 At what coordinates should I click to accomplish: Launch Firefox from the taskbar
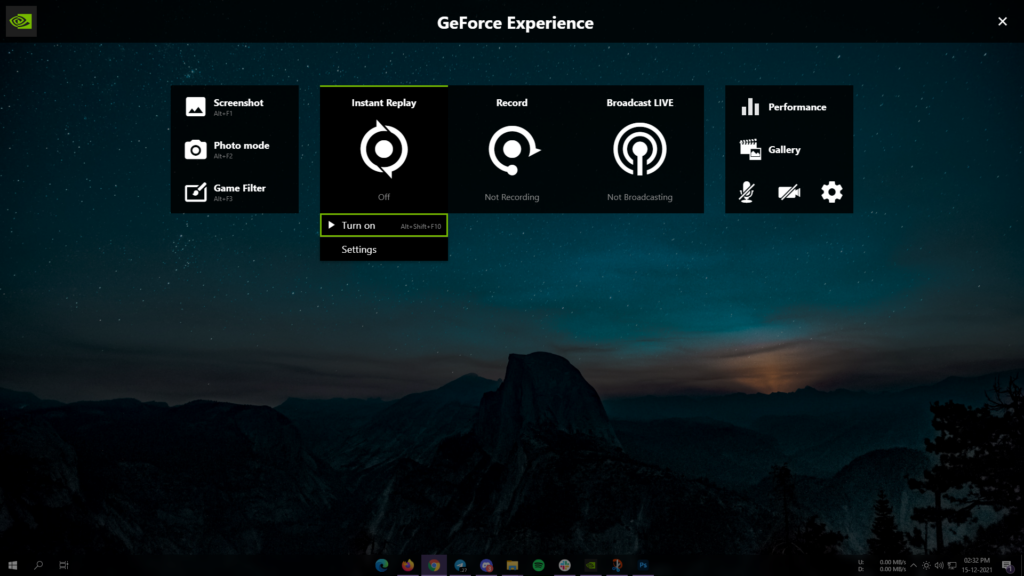(408, 565)
